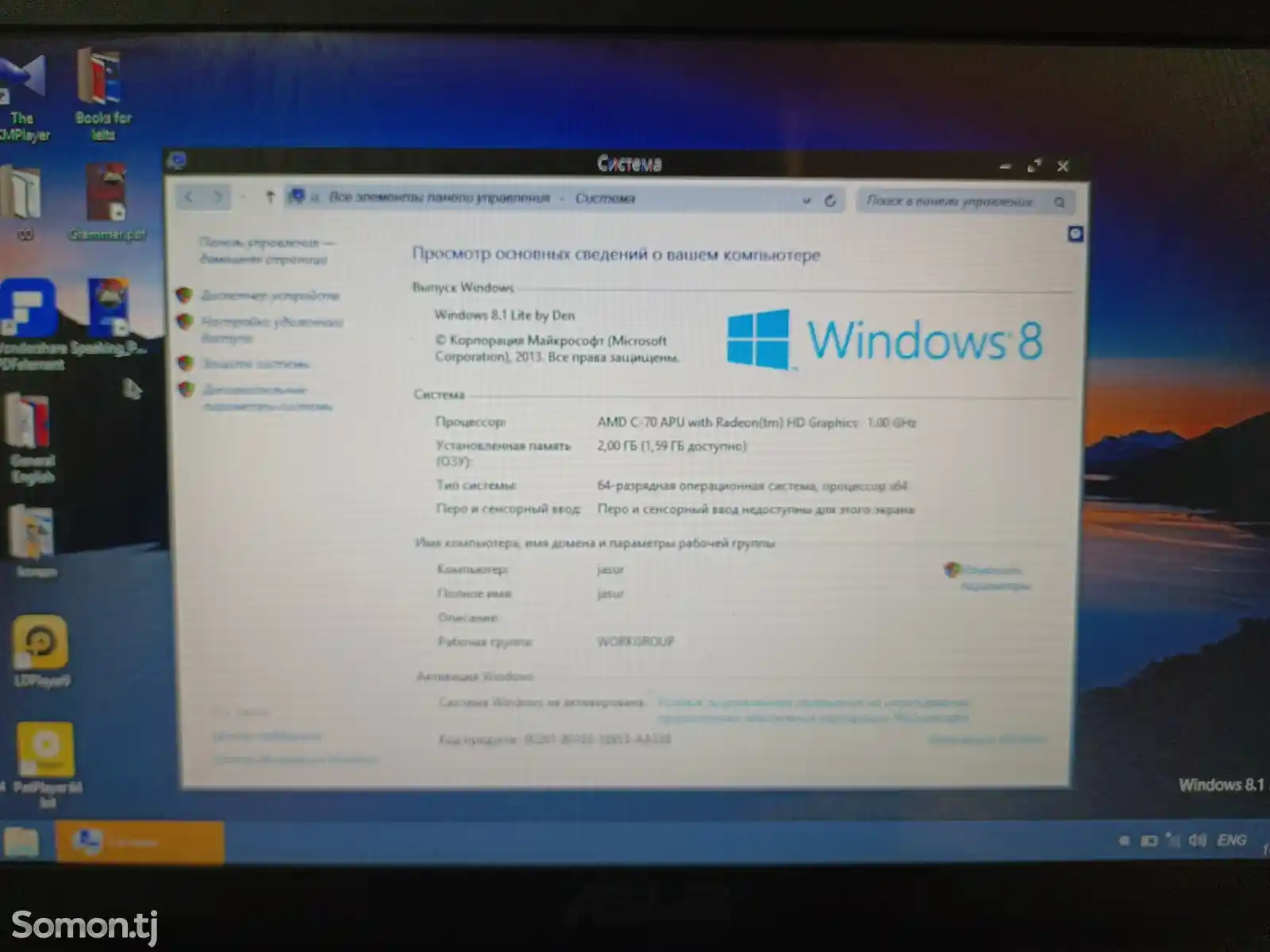1270x952 pixels.
Task: Open the Books for ielts folder icon
Action: 102,95
